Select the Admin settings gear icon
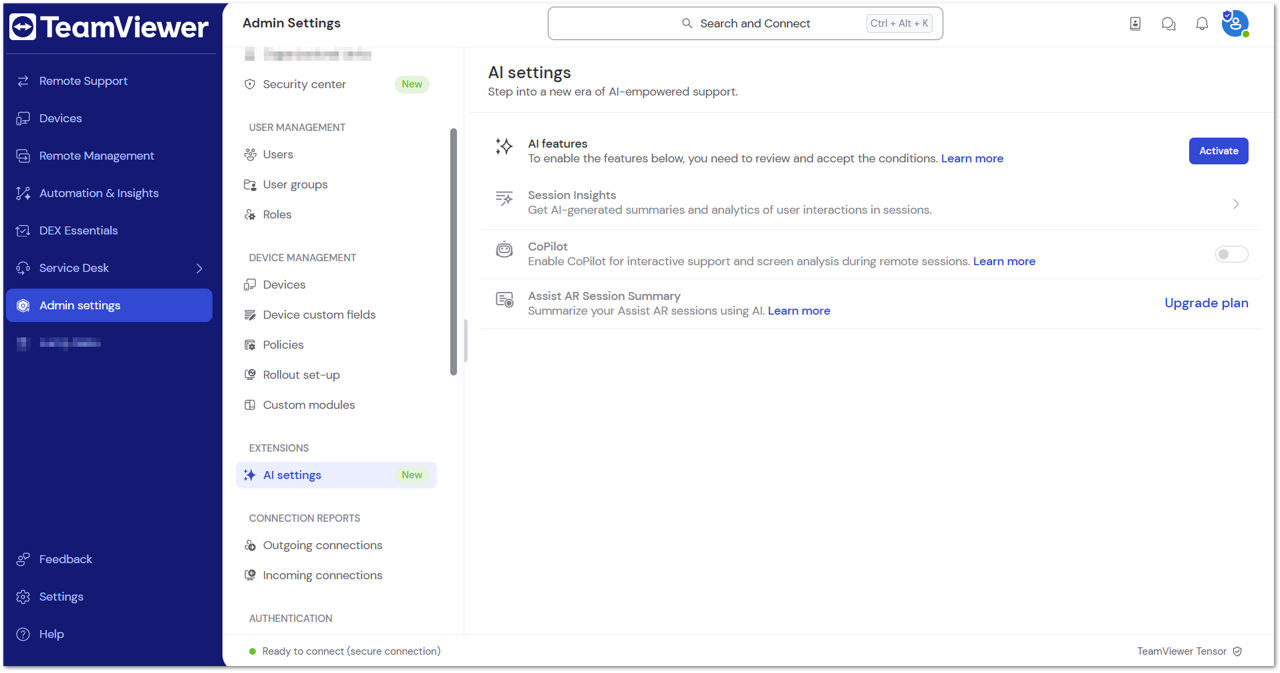Viewport: 1280px width, 673px height. point(23,306)
